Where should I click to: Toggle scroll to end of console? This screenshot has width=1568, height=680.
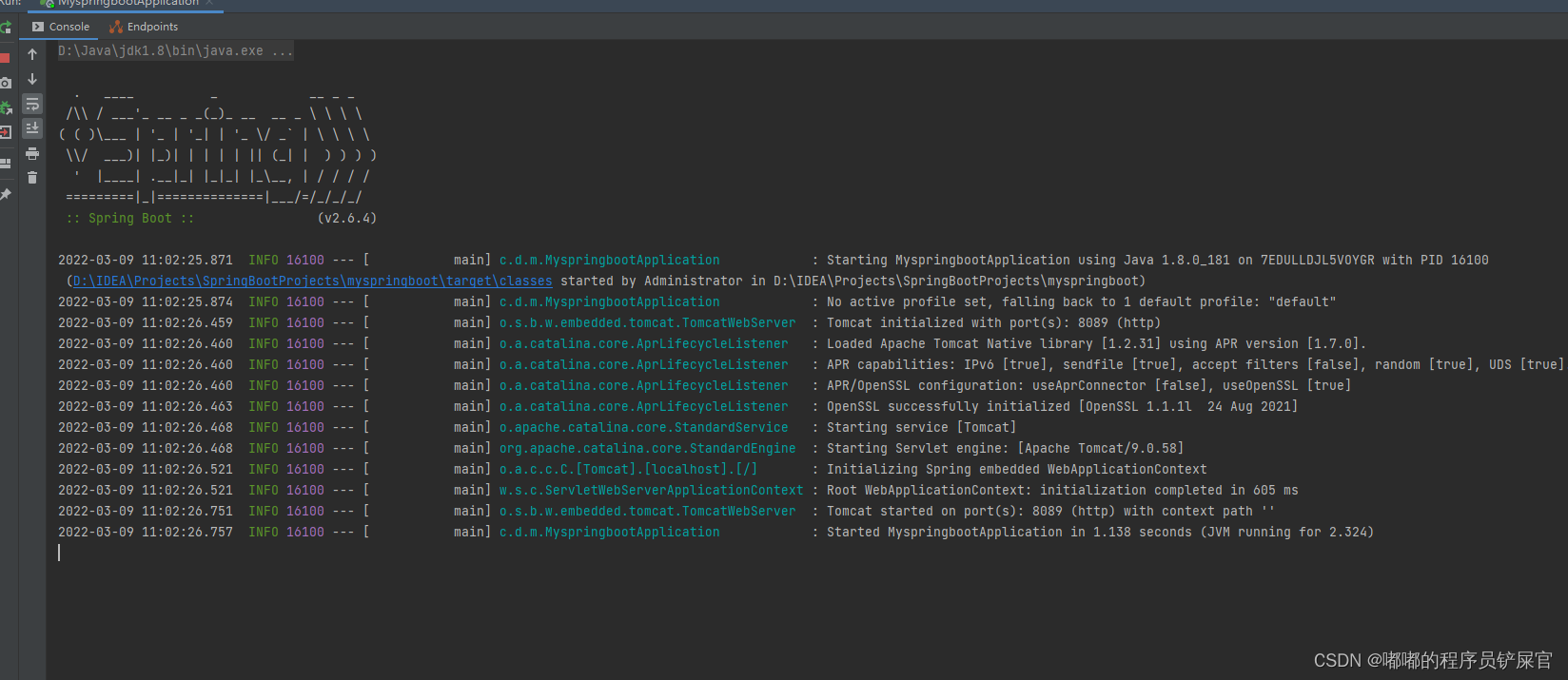pos(32,128)
